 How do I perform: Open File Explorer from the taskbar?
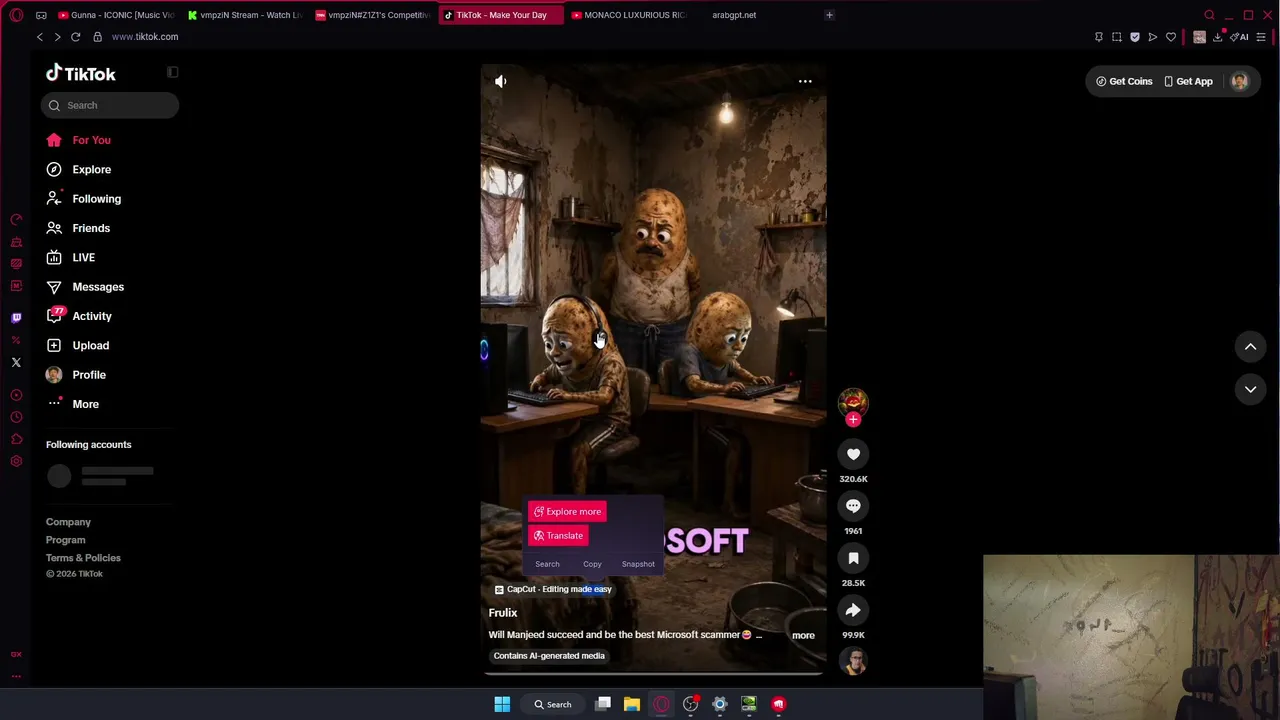(632, 704)
